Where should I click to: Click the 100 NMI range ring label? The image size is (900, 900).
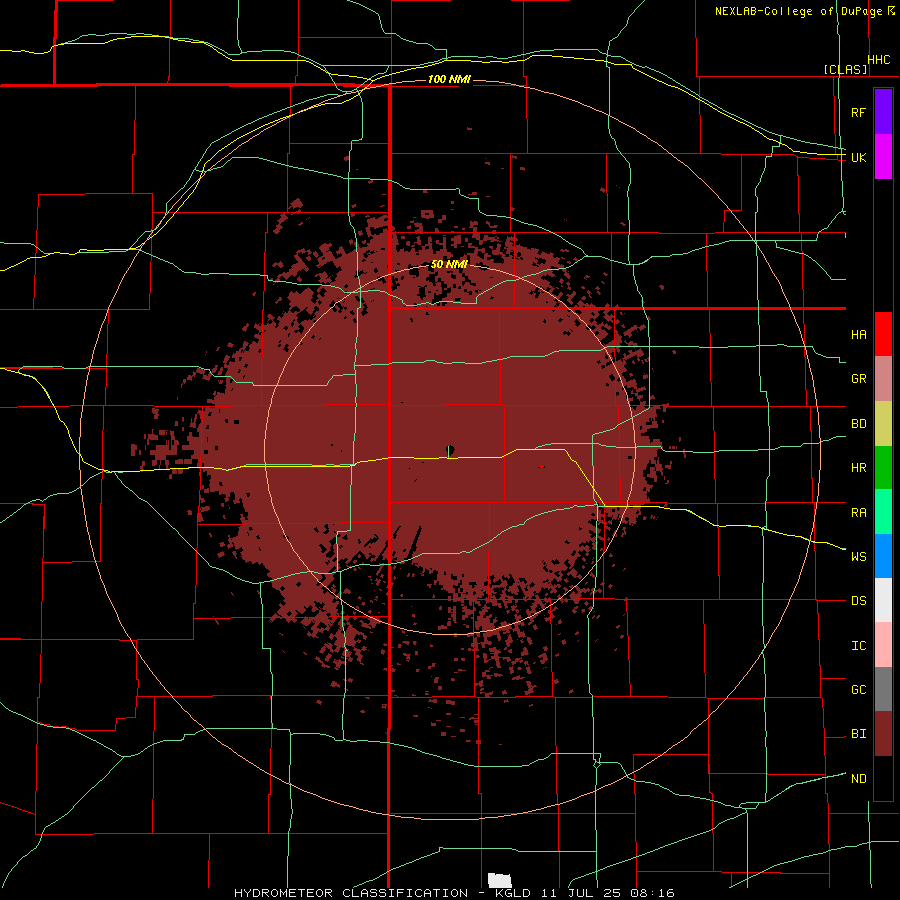(x=449, y=79)
